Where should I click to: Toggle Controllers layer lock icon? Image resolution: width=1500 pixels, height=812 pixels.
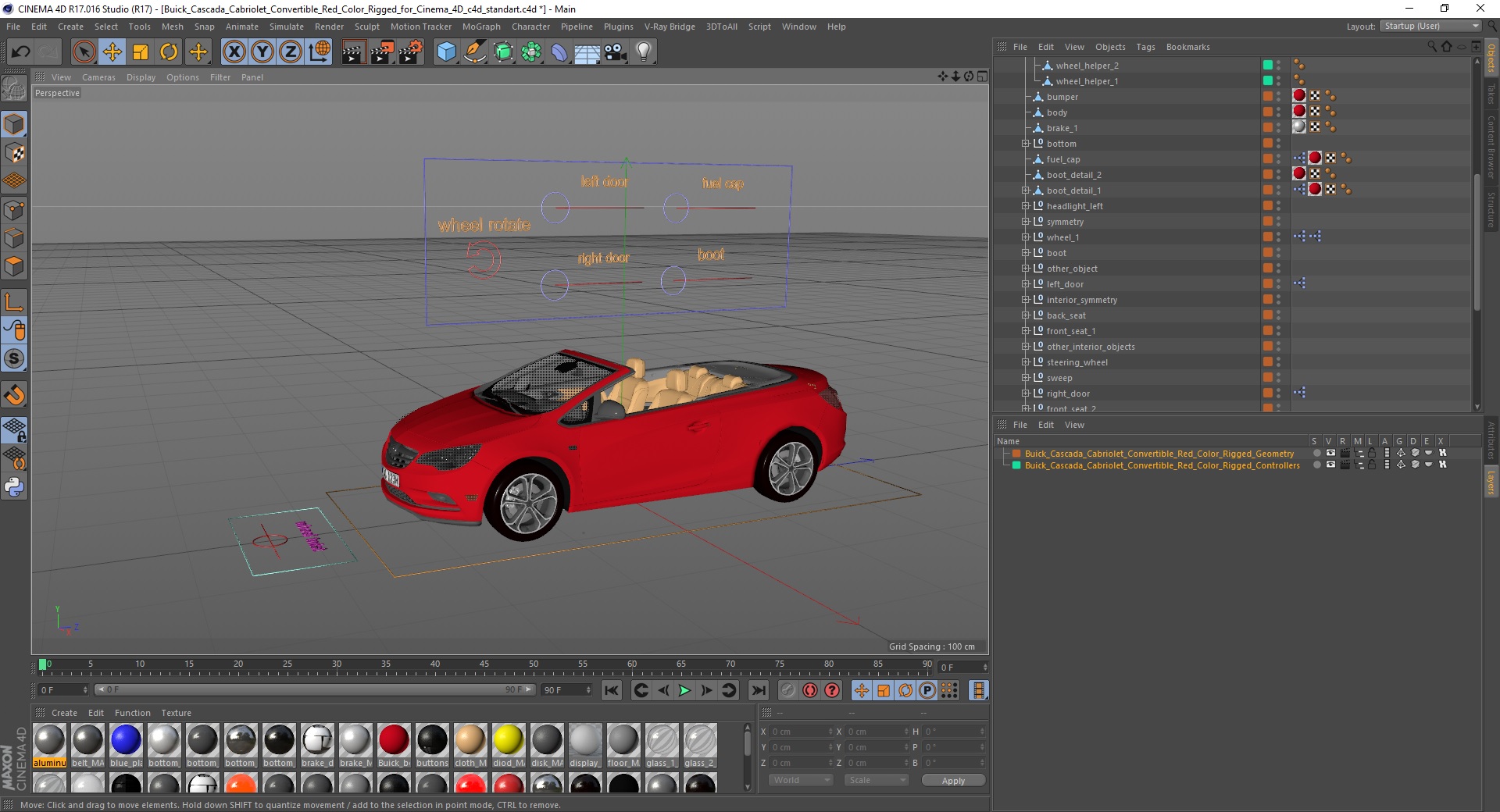coord(1371,465)
